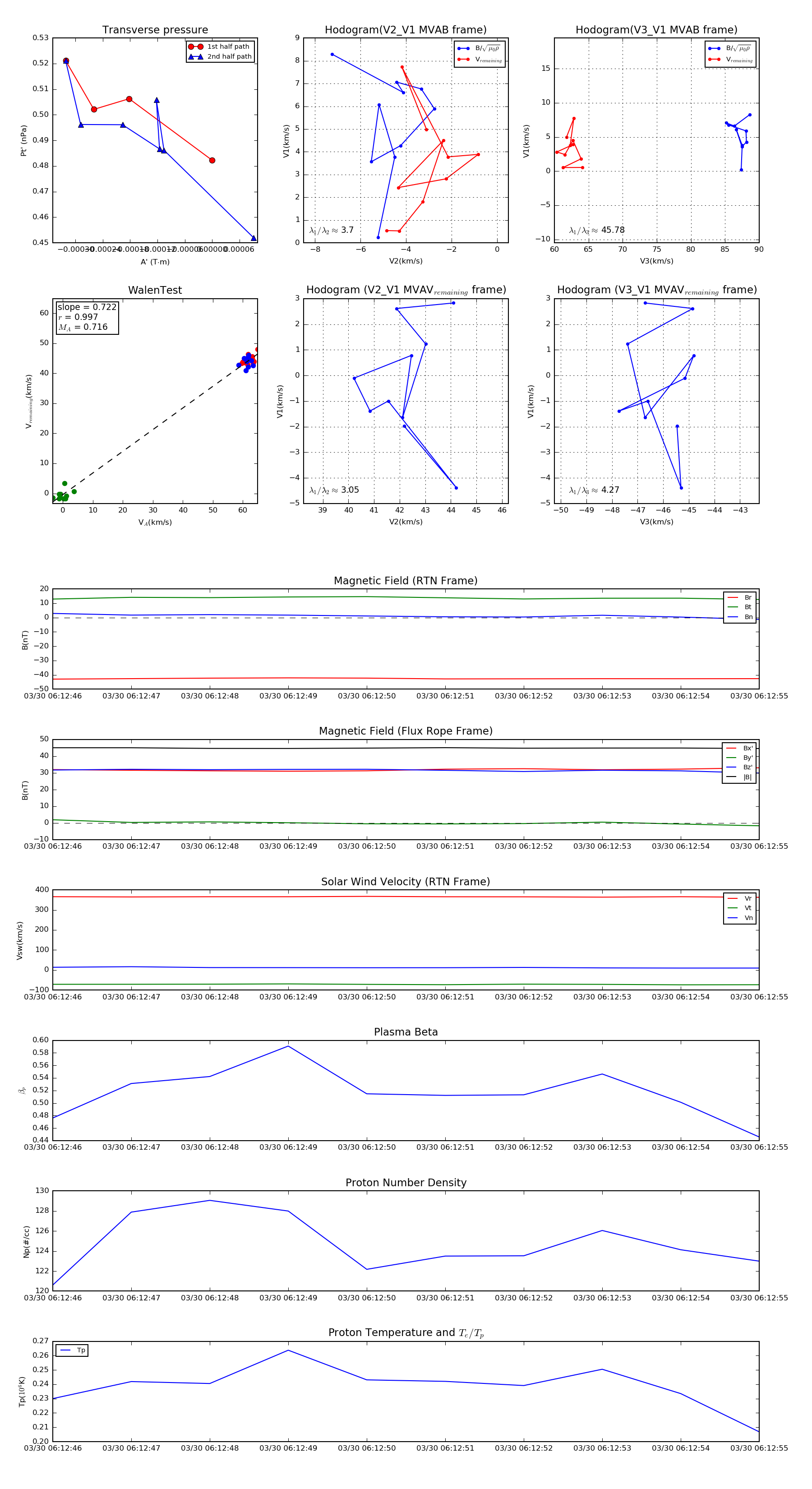Click the "WalenTest" plot title
Image resolution: width=812 pixels, height=1489 pixels.
pyautogui.click(x=155, y=290)
